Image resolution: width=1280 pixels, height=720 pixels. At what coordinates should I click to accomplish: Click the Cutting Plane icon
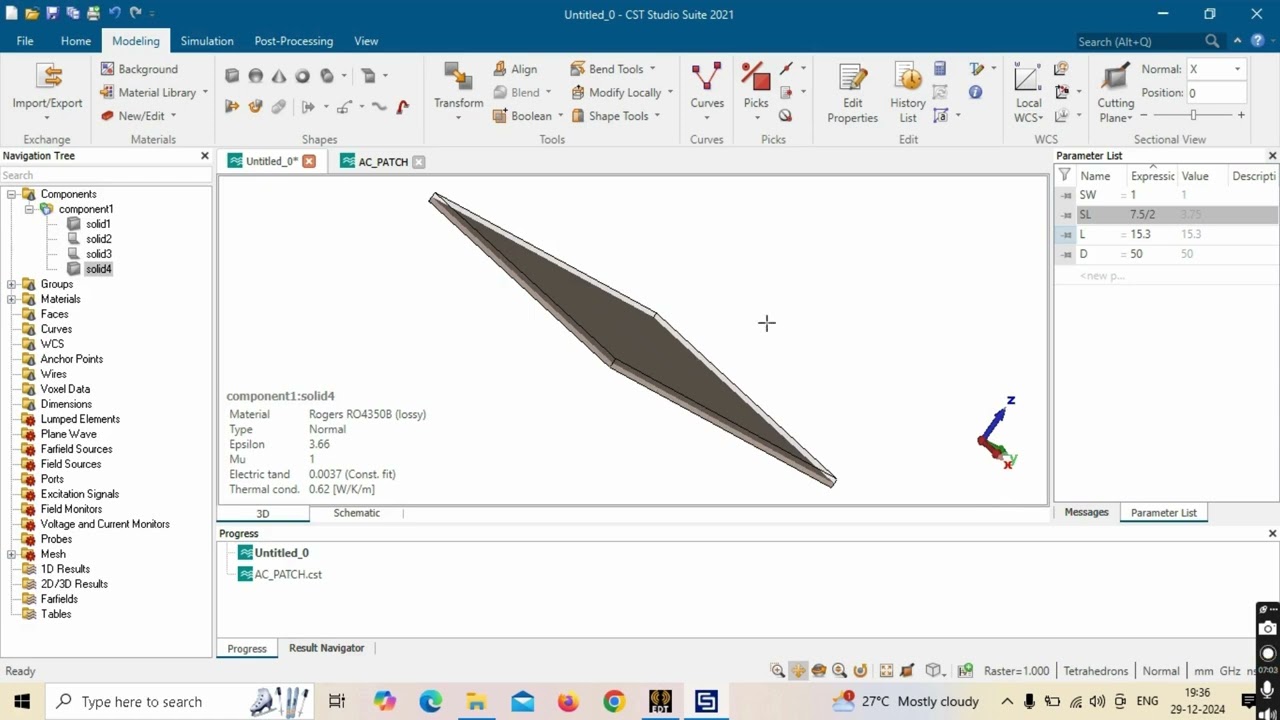click(1115, 78)
